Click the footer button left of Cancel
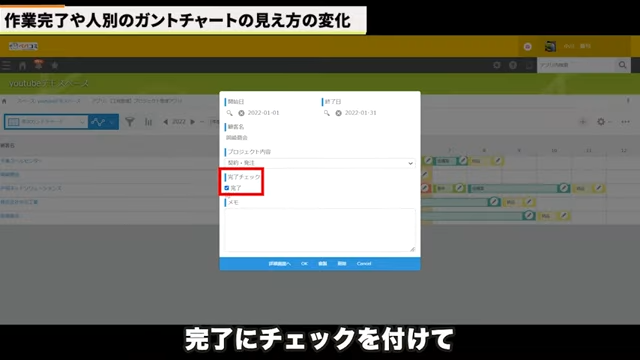 point(342,264)
